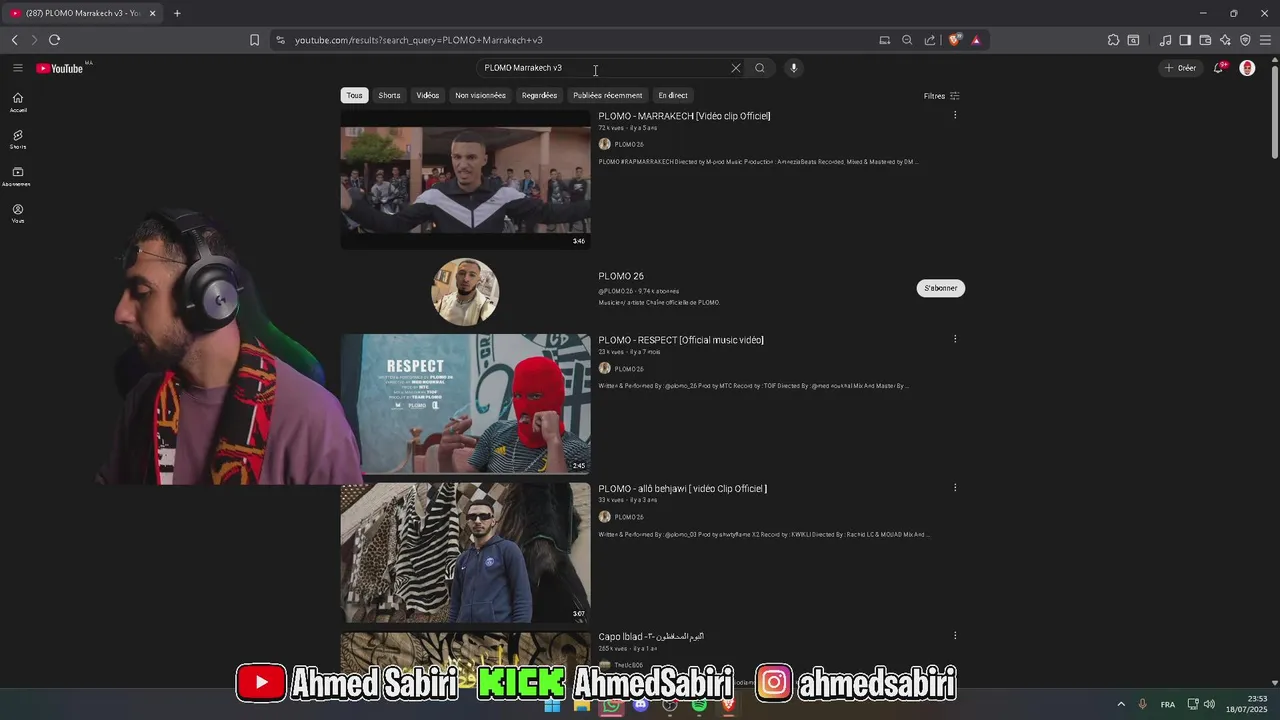Open Accueil in the YouTube sidebar
The image size is (1280, 720).
pyautogui.click(x=18, y=102)
